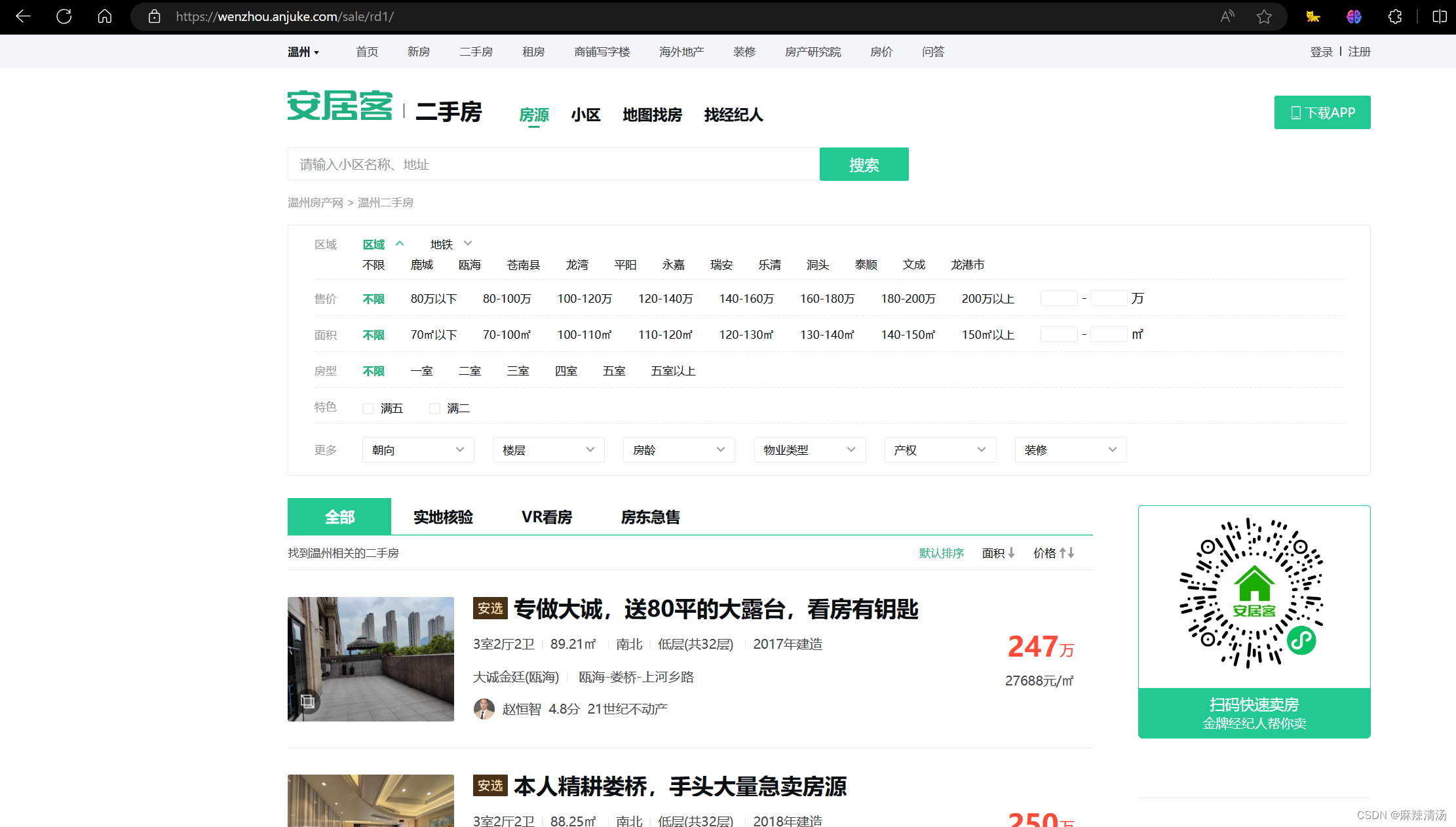Open the read aloud icon

coord(1227,16)
